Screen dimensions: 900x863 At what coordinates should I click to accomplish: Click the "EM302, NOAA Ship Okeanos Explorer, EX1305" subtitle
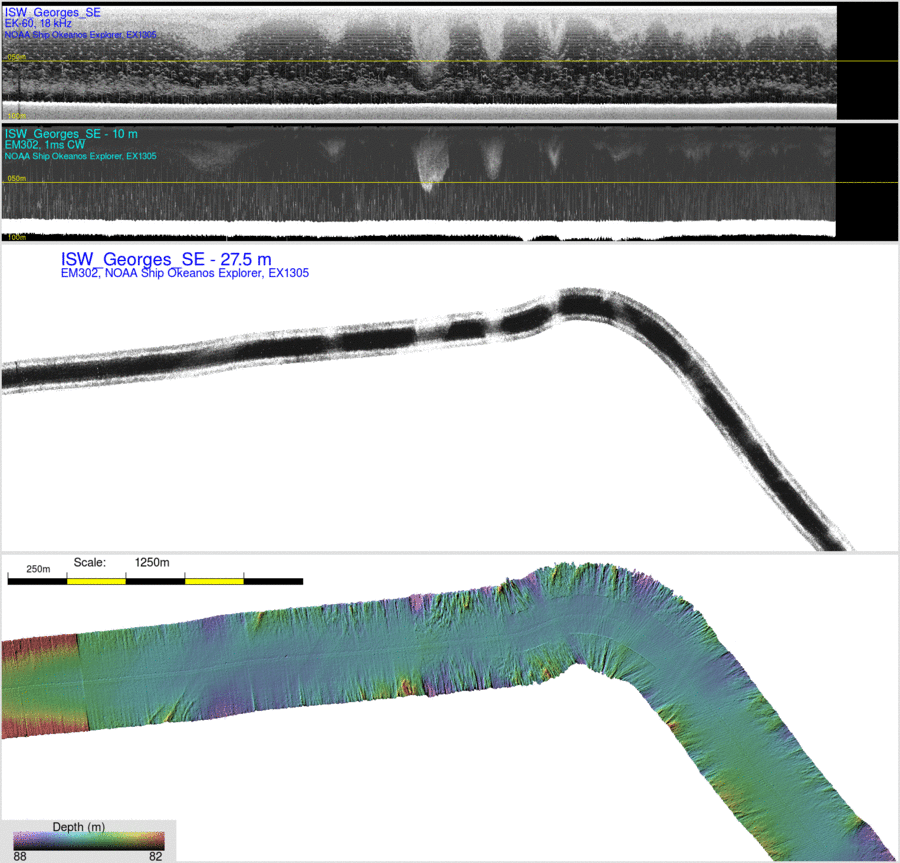[x=185, y=273]
